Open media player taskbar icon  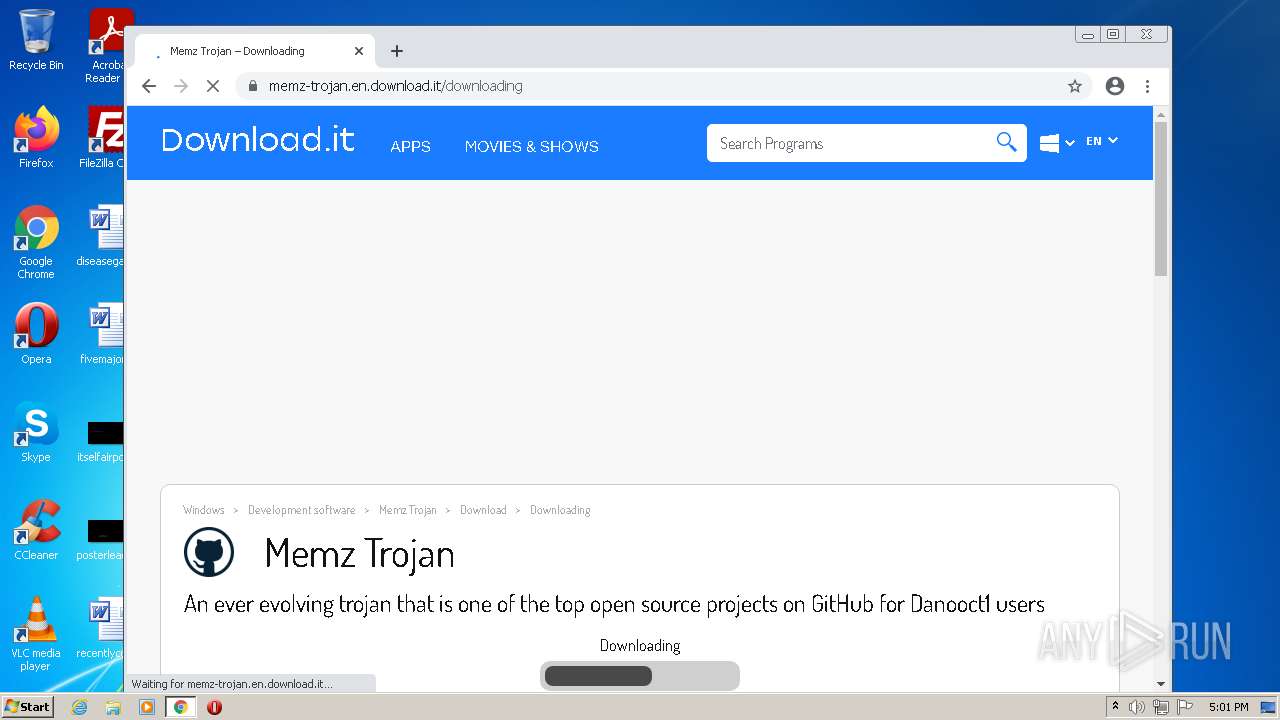tap(147, 707)
